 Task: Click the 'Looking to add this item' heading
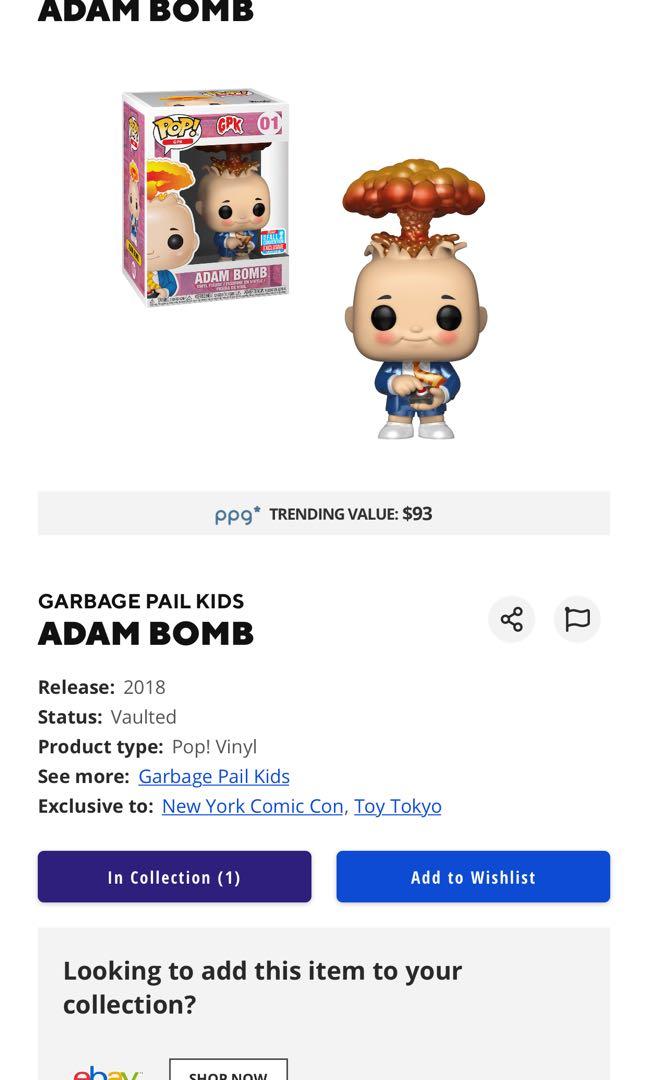tap(262, 987)
